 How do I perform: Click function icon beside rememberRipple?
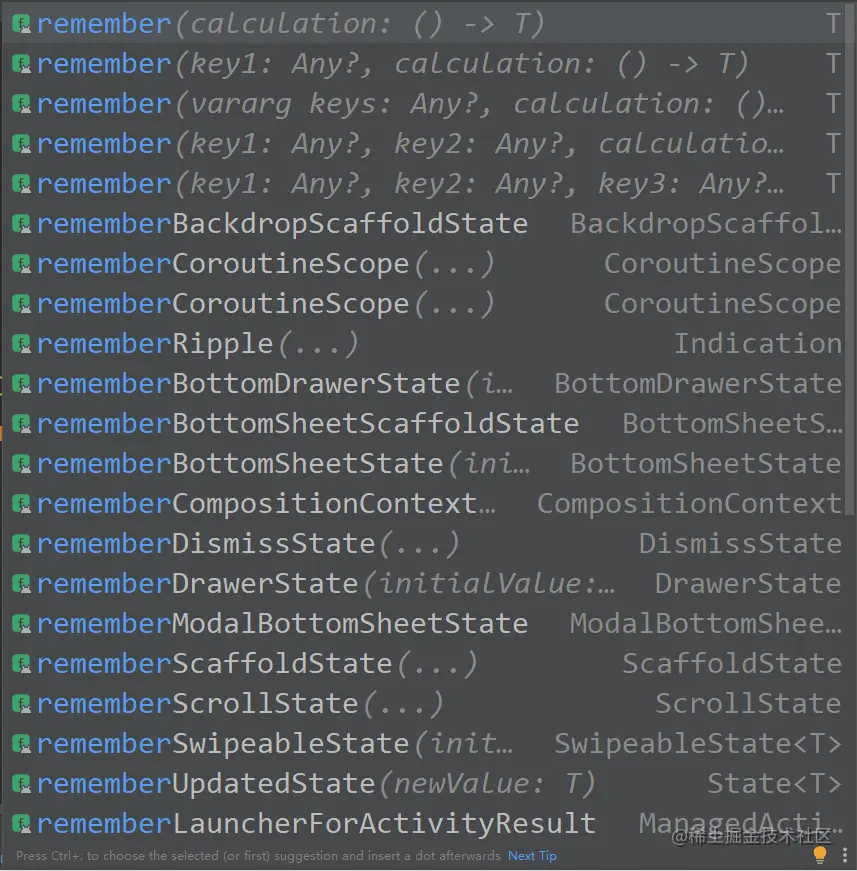22,344
